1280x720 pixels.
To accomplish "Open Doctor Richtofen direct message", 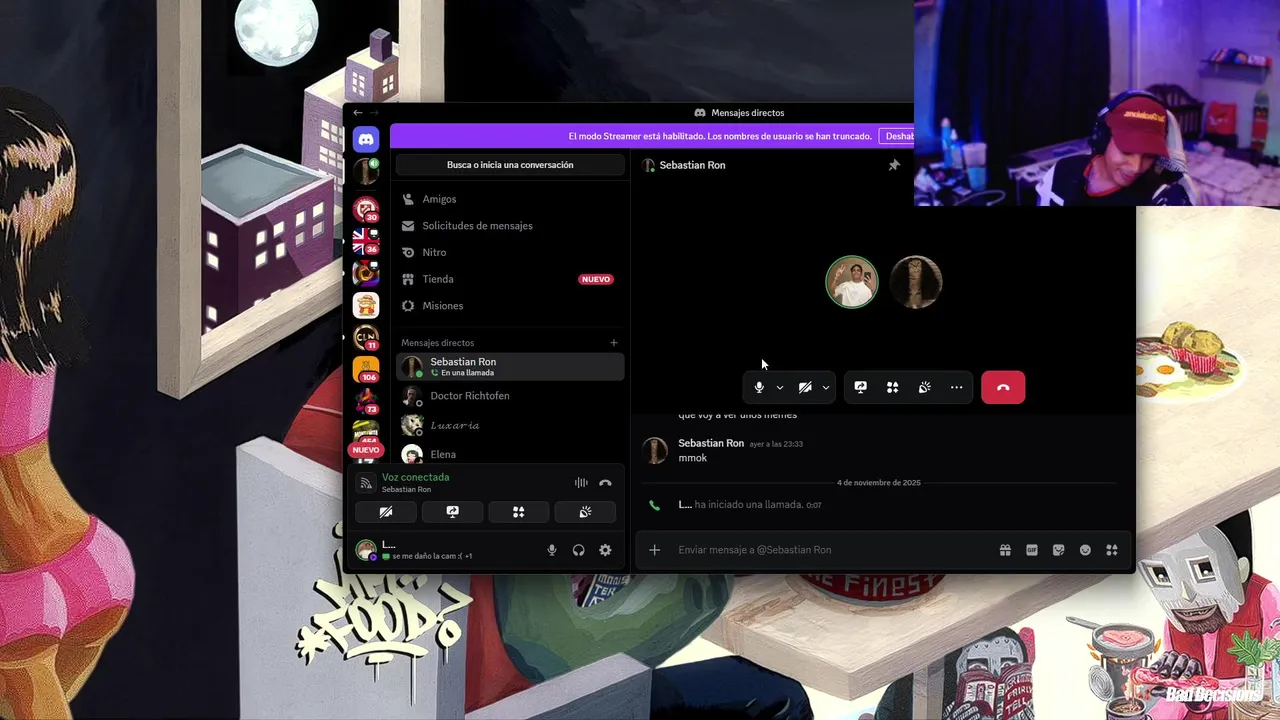I will pyautogui.click(x=510, y=396).
